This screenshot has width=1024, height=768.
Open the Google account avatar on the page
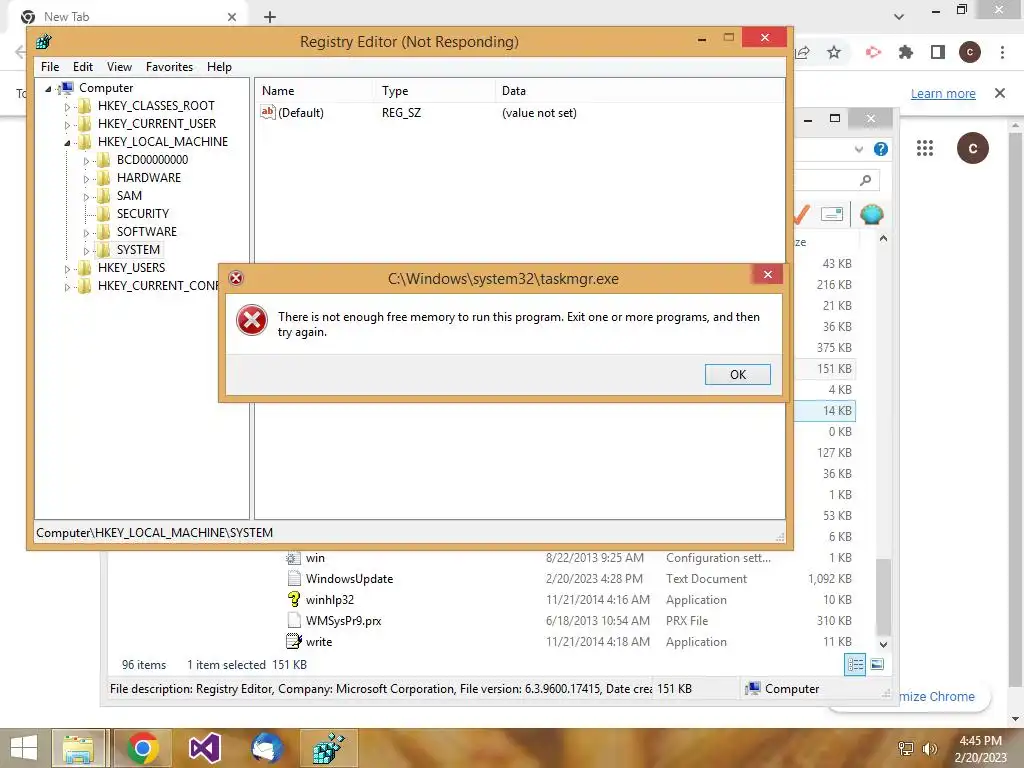click(x=972, y=148)
